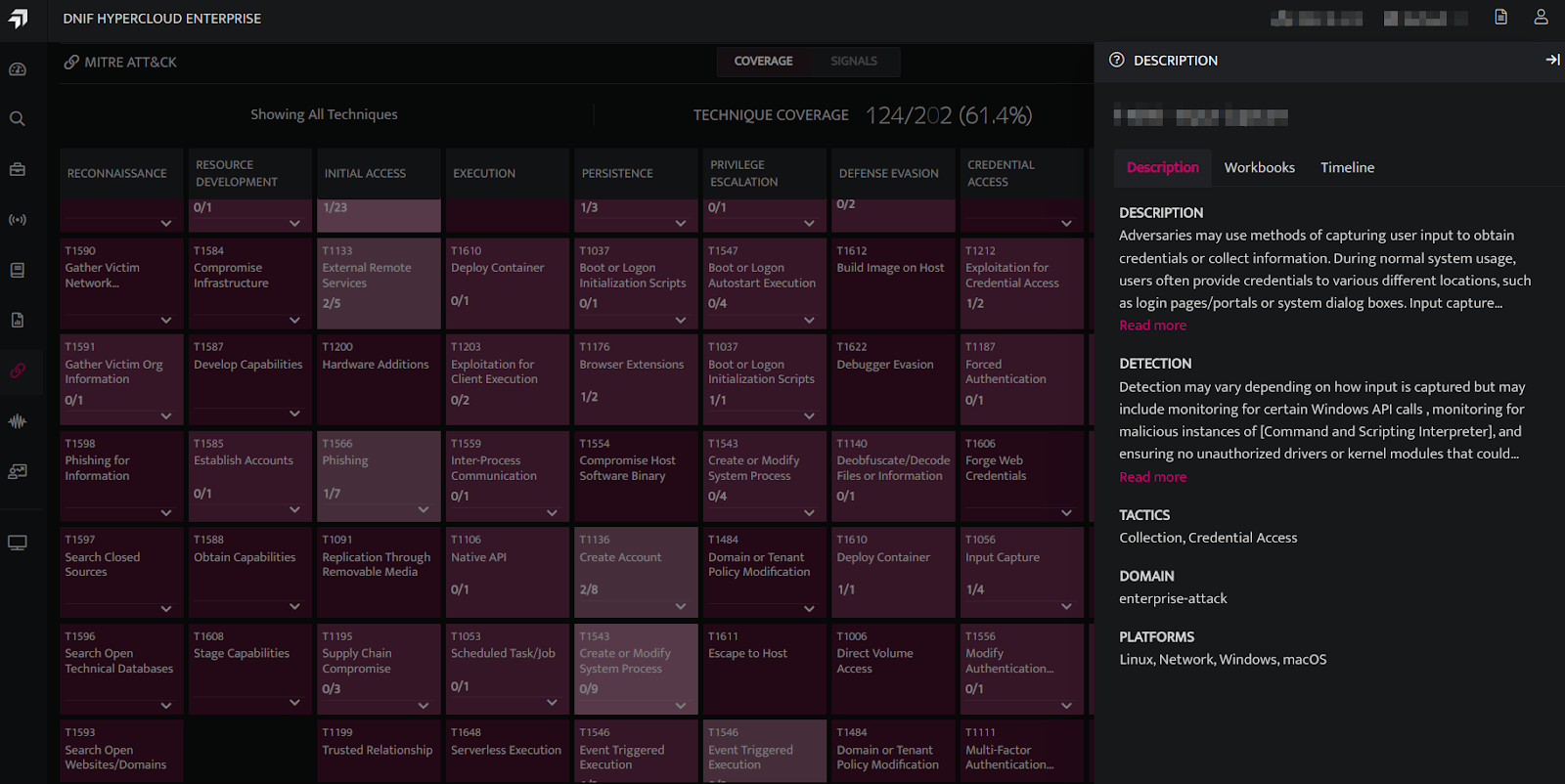Screen dimensions: 1565x784
Task: Switch to the COVERAGE tab
Action: [763, 61]
